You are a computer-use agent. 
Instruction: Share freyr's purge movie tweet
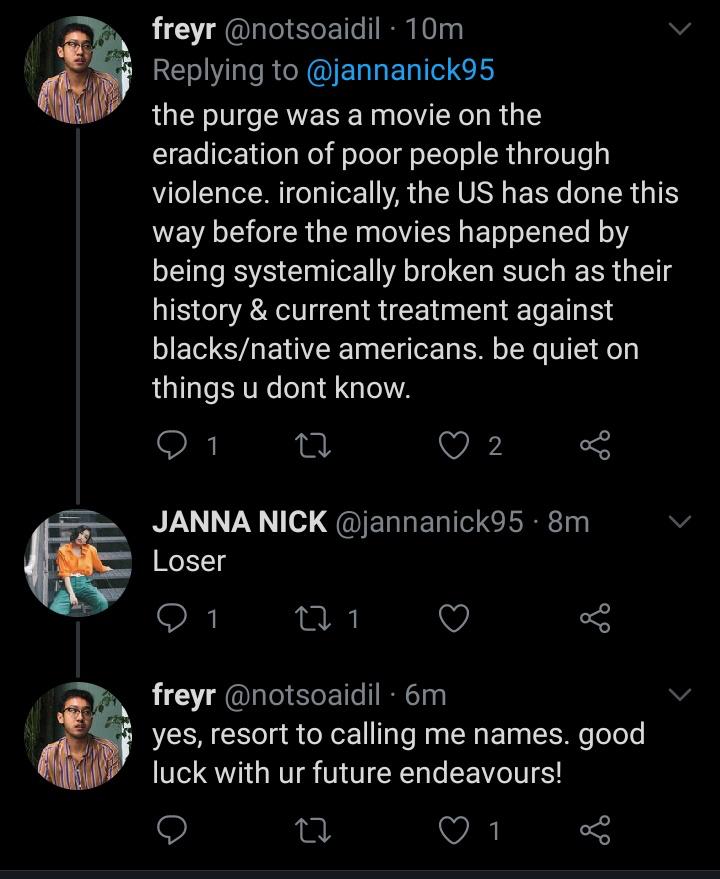coord(594,447)
